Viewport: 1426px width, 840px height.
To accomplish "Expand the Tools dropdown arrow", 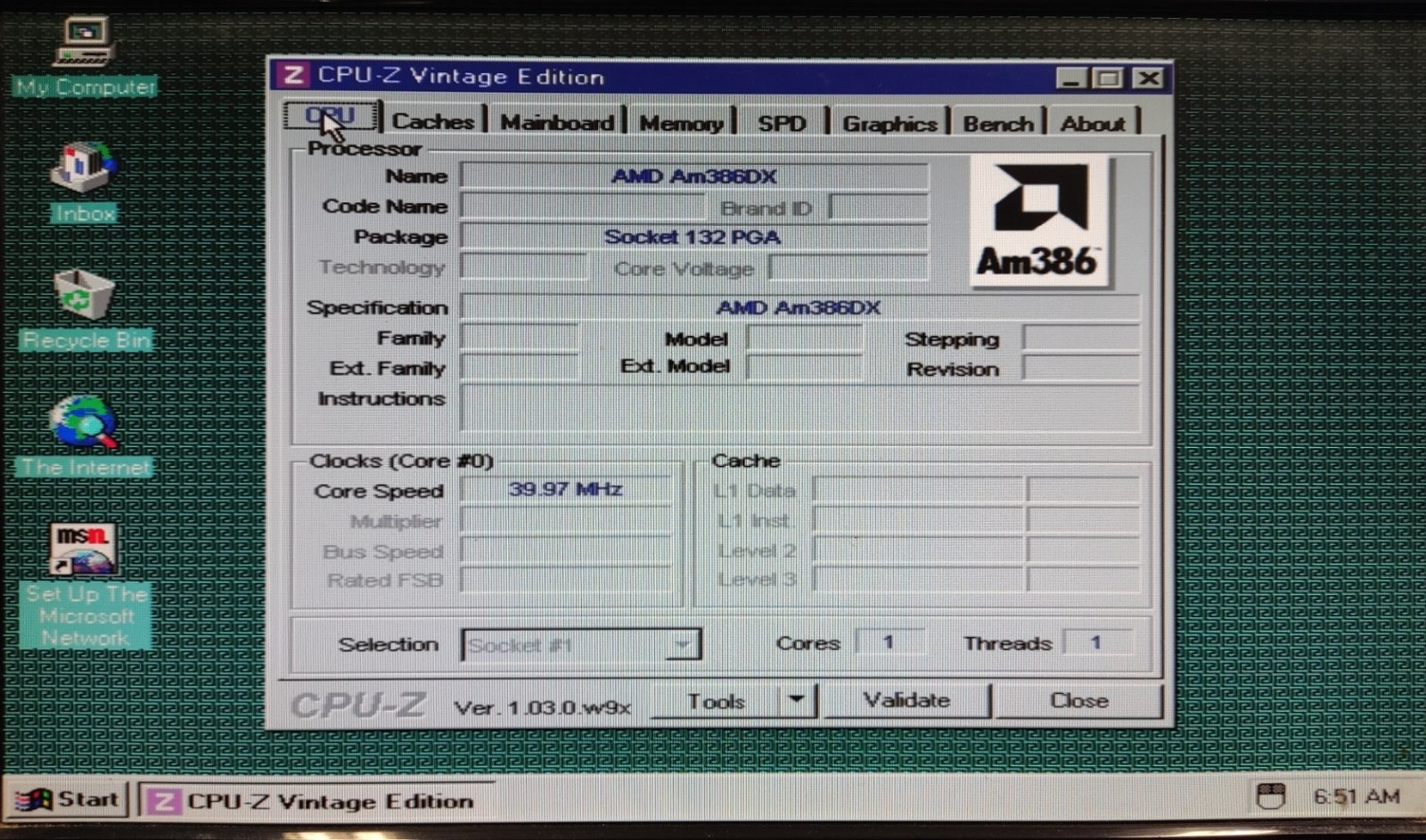I will (x=797, y=701).
